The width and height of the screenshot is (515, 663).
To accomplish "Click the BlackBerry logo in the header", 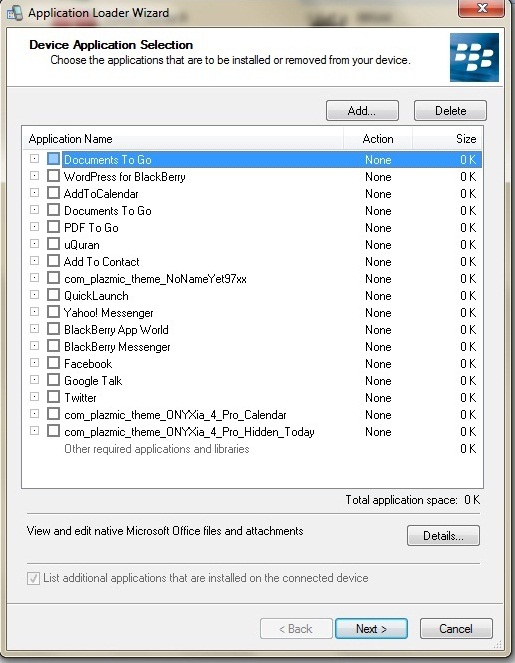I will [x=474, y=58].
